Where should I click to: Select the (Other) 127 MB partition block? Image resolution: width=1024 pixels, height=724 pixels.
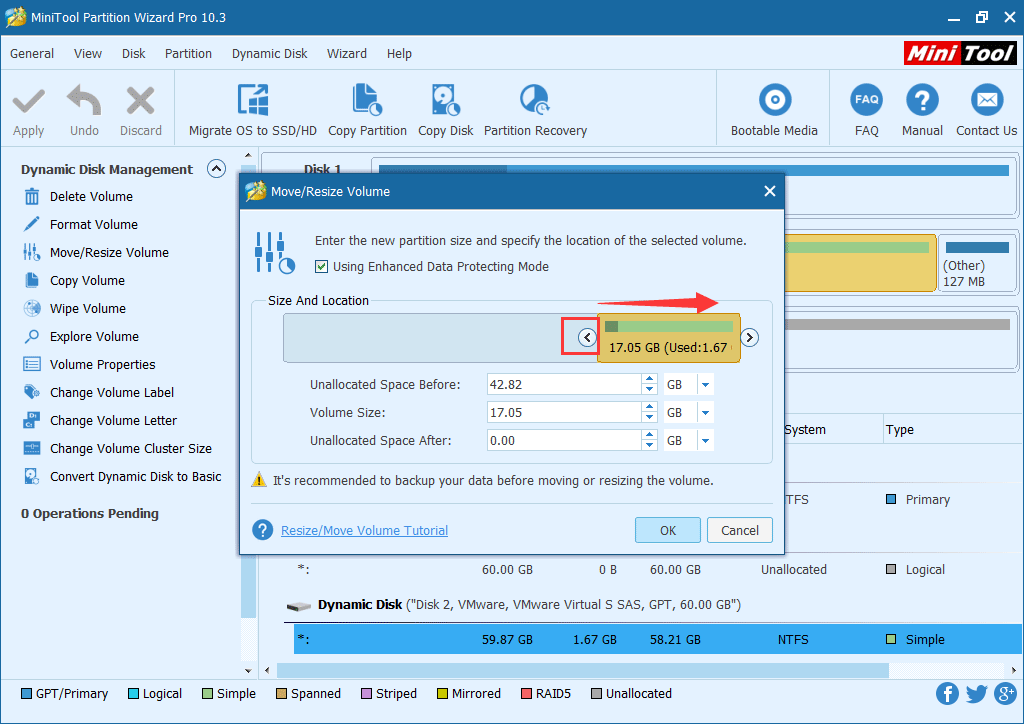(x=977, y=263)
